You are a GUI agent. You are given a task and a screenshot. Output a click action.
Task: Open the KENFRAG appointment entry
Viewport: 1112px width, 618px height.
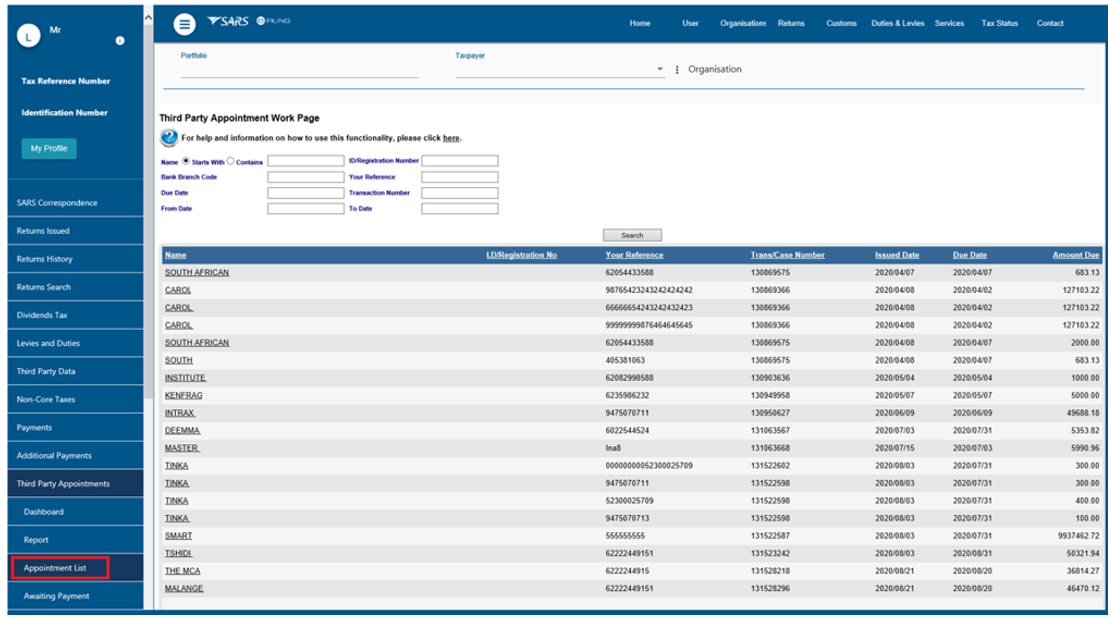(184, 395)
